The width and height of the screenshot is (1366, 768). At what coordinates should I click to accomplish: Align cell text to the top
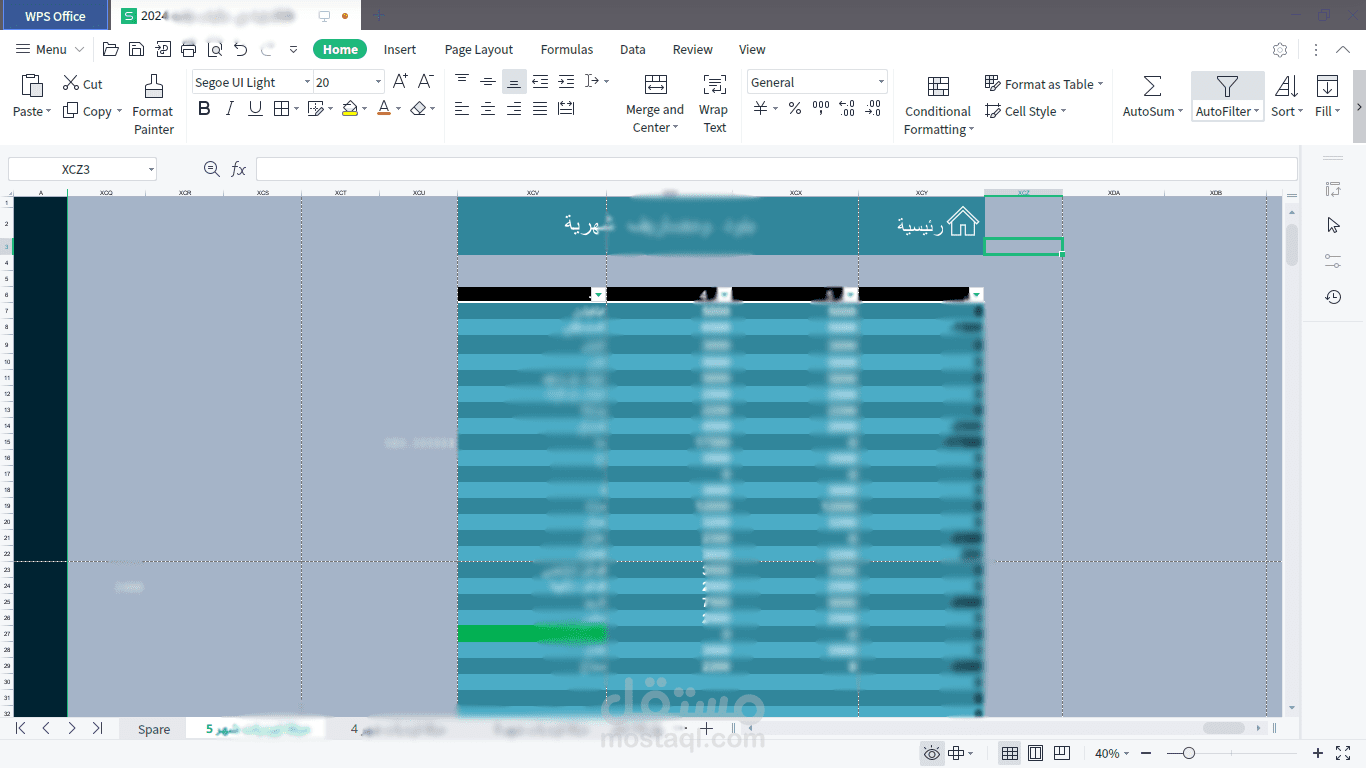461,82
